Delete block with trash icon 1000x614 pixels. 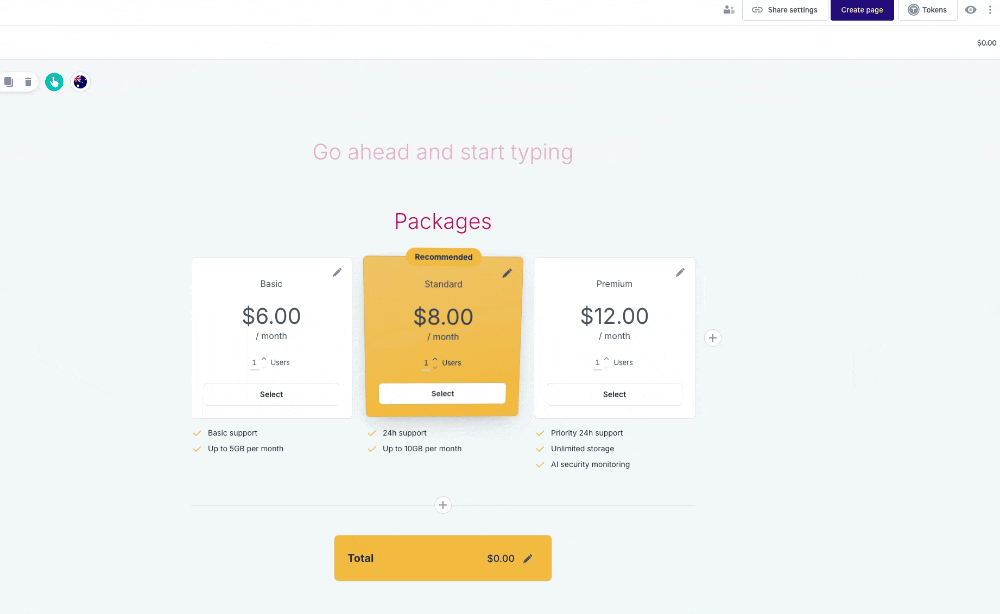point(28,82)
